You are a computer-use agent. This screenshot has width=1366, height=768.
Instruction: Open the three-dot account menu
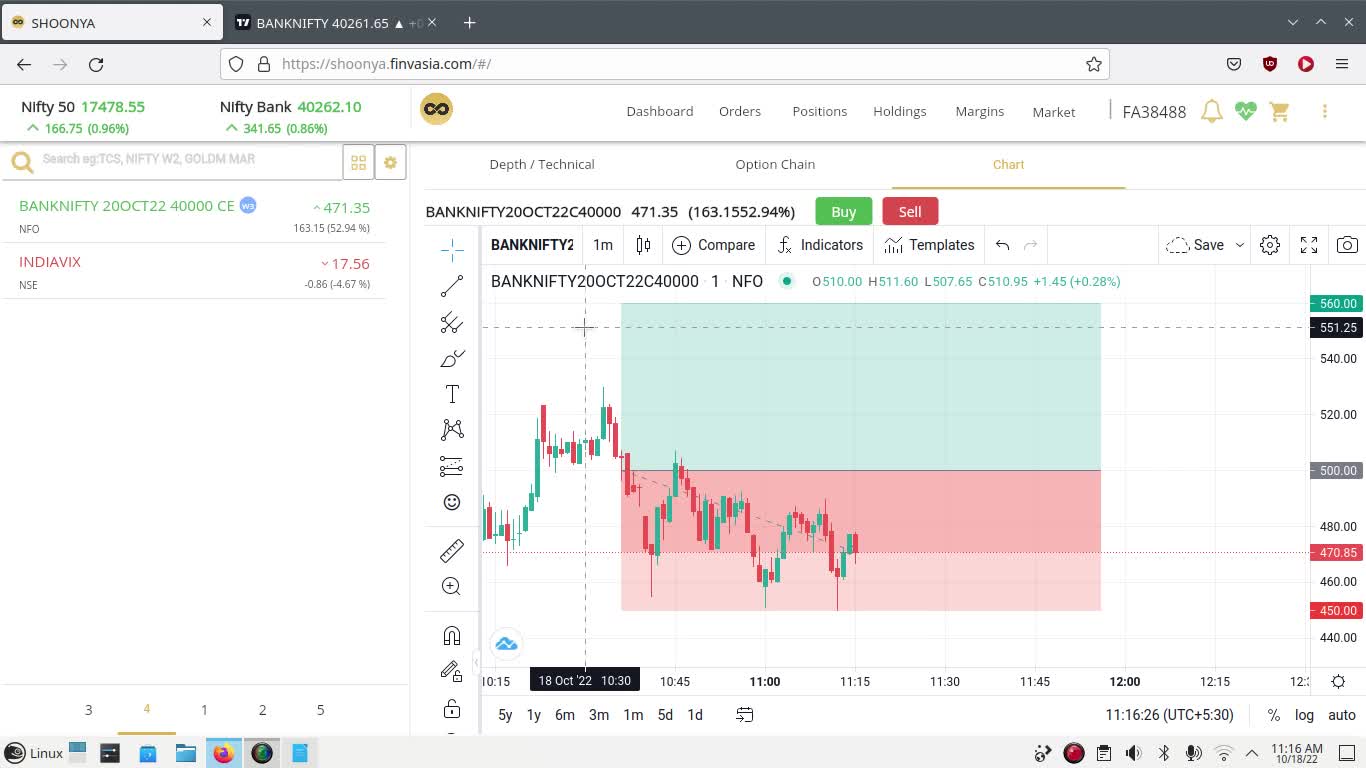tap(1325, 111)
